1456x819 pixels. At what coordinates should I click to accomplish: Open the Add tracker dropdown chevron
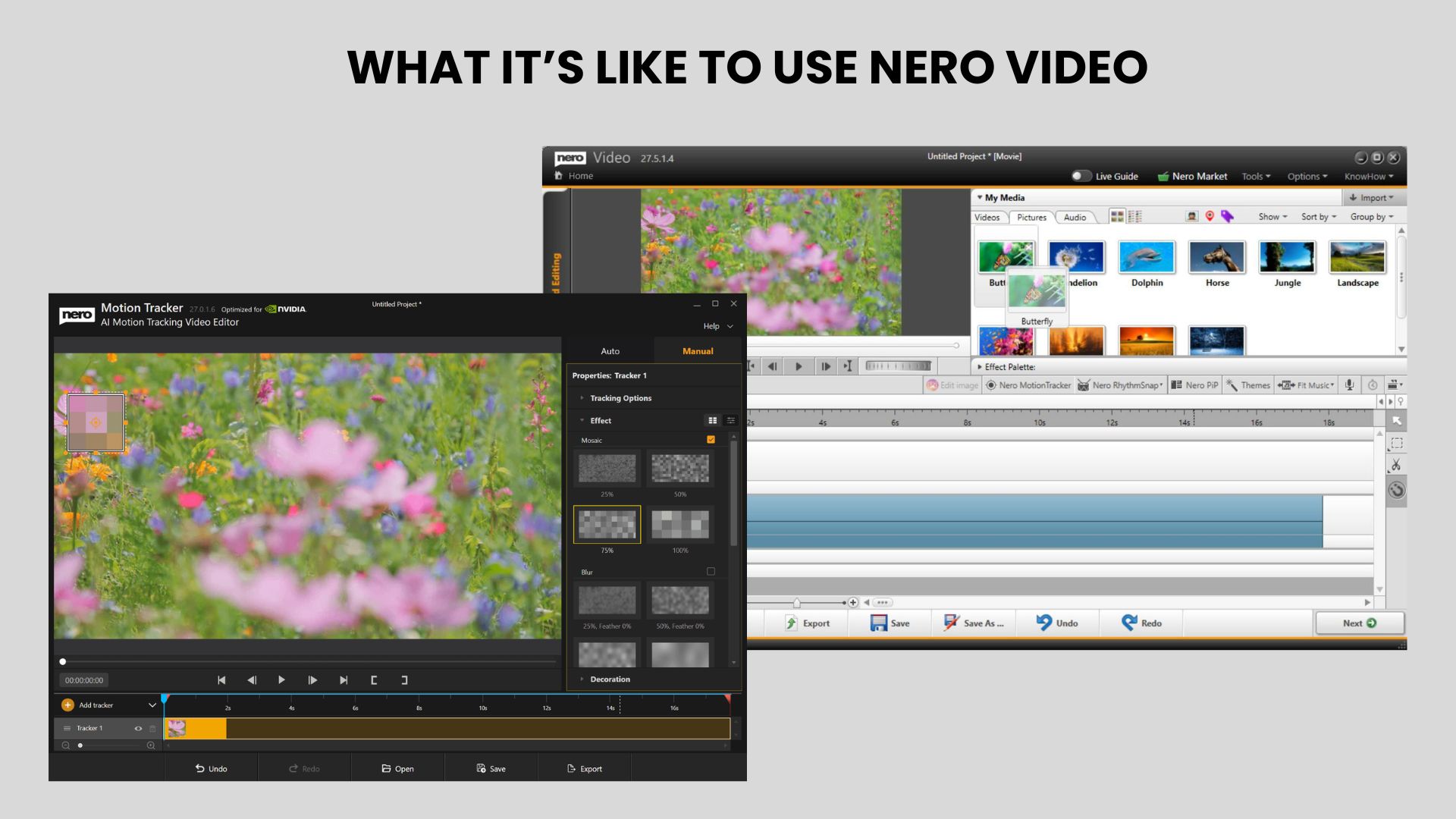(x=152, y=705)
